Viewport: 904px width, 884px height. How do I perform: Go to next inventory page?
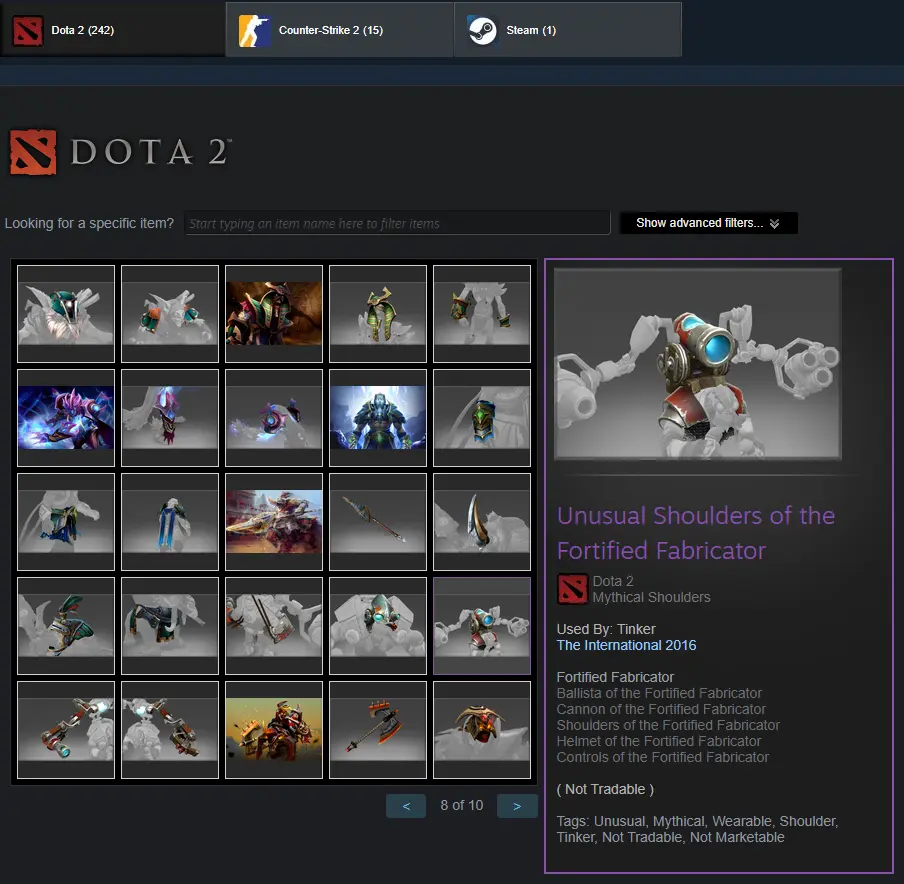(x=517, y=806)
